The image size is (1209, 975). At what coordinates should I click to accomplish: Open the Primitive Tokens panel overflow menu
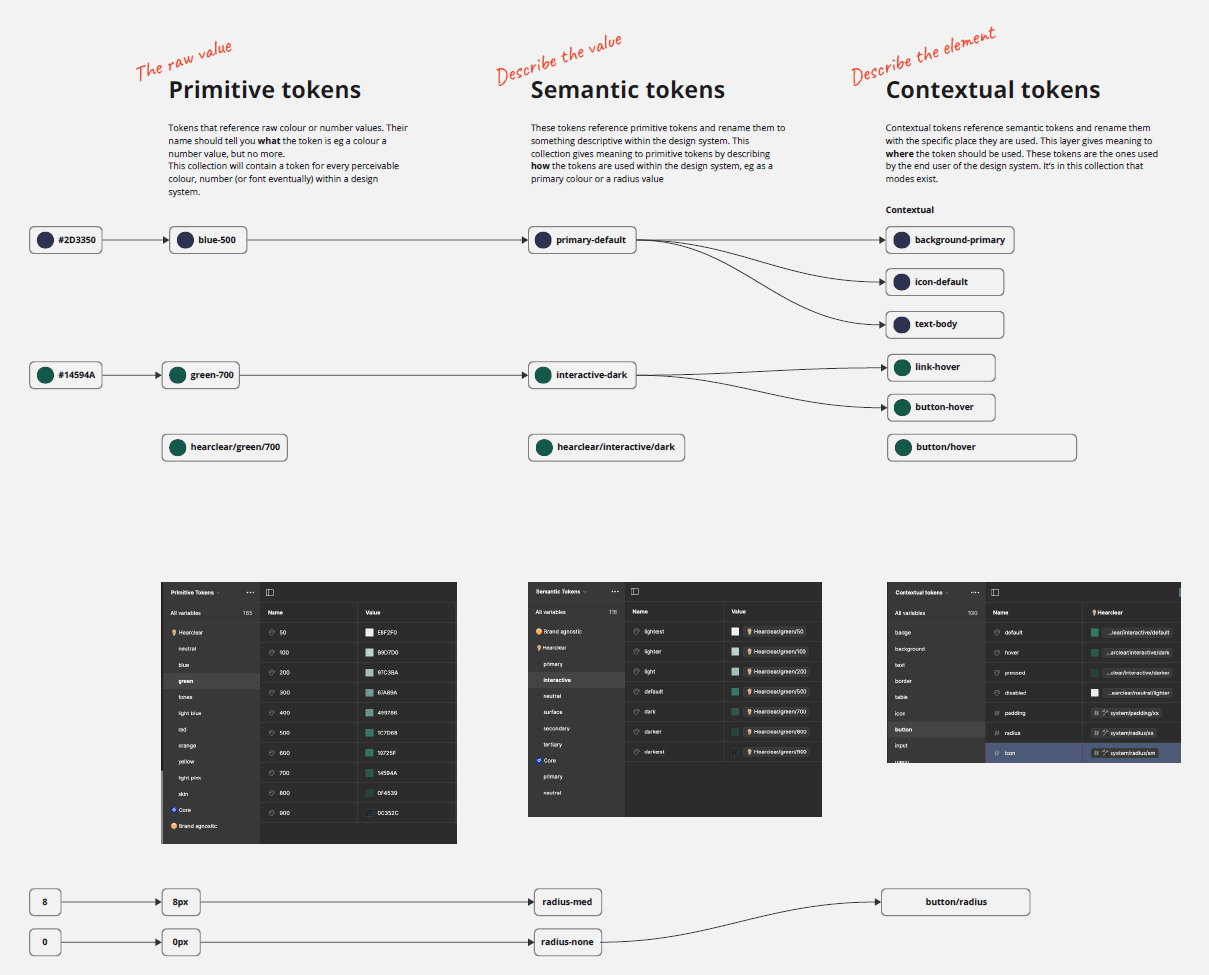[249, 592]
